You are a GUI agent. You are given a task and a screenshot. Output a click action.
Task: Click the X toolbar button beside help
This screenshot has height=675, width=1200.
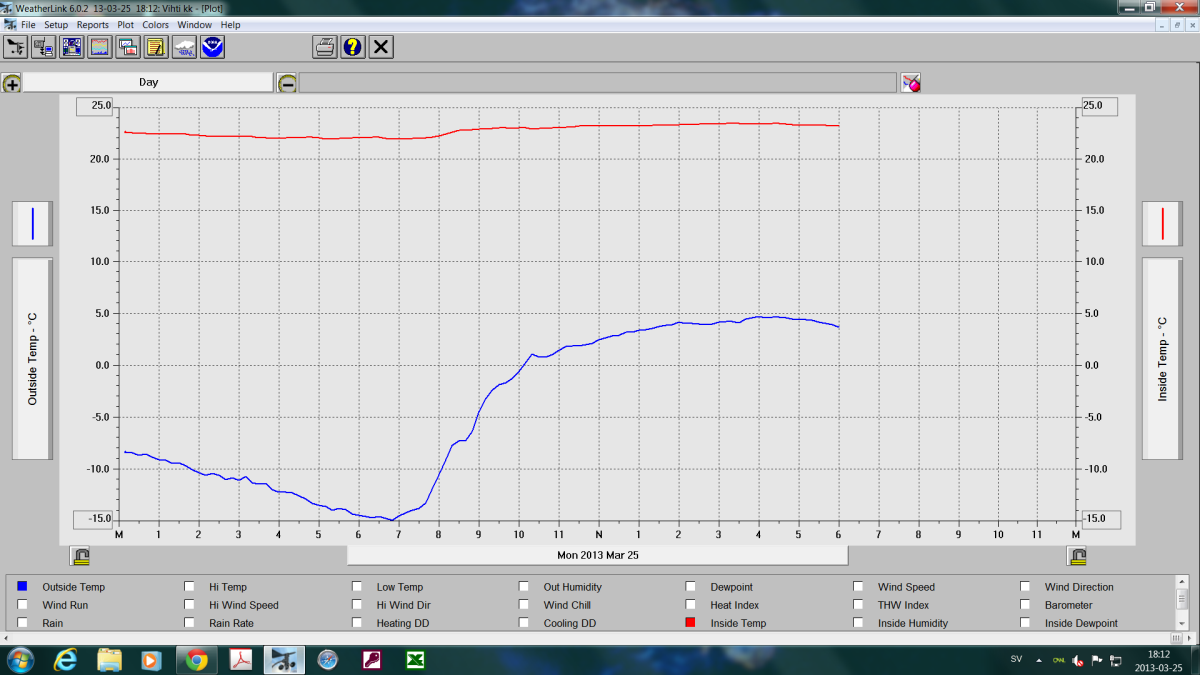(x=381, y=47)
